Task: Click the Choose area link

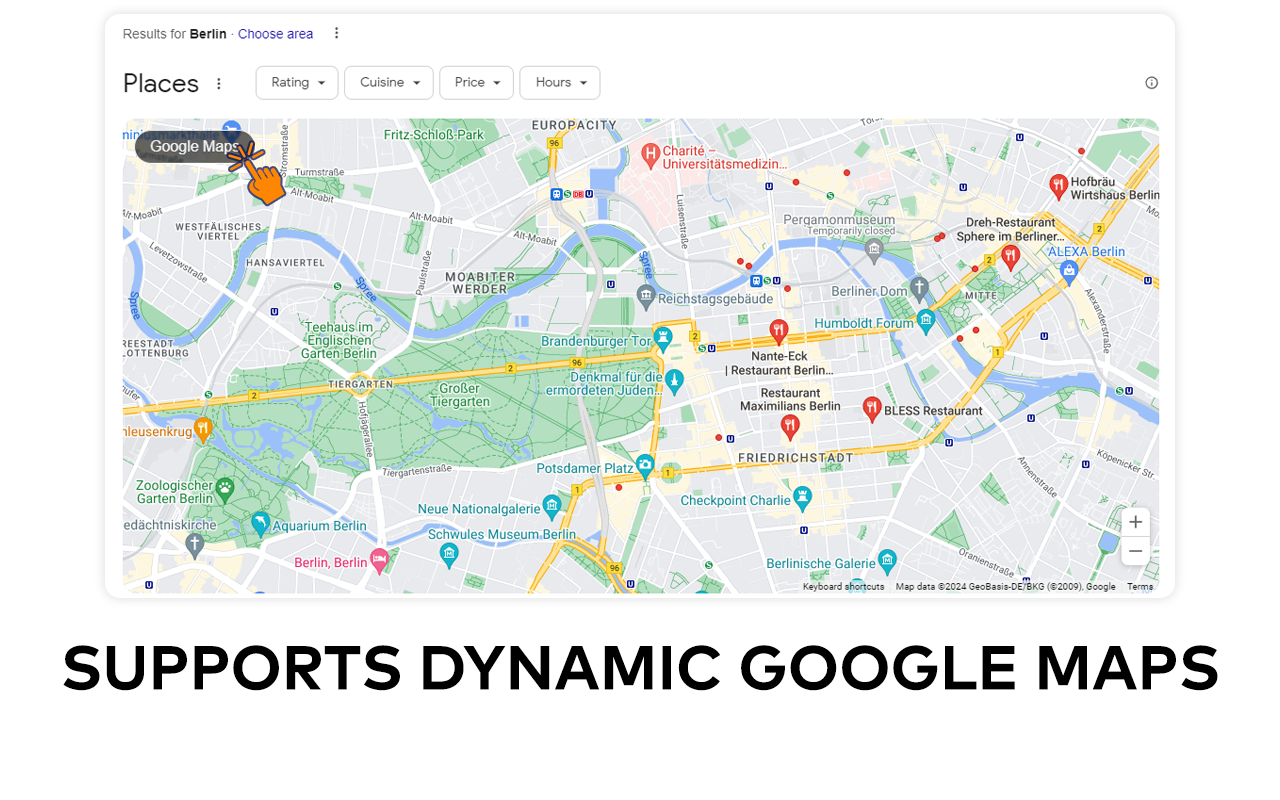Action: 275,34
